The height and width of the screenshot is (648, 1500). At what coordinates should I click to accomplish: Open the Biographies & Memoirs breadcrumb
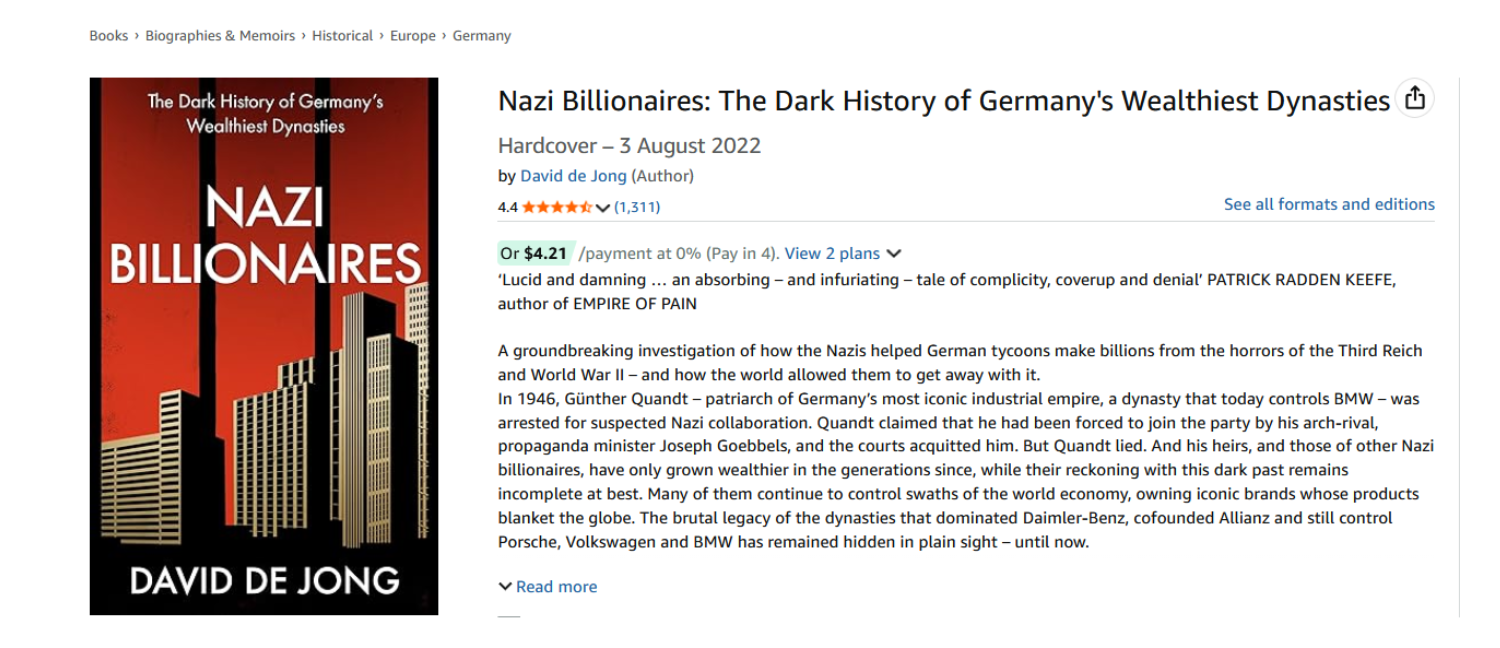click(x=220, y=36)
